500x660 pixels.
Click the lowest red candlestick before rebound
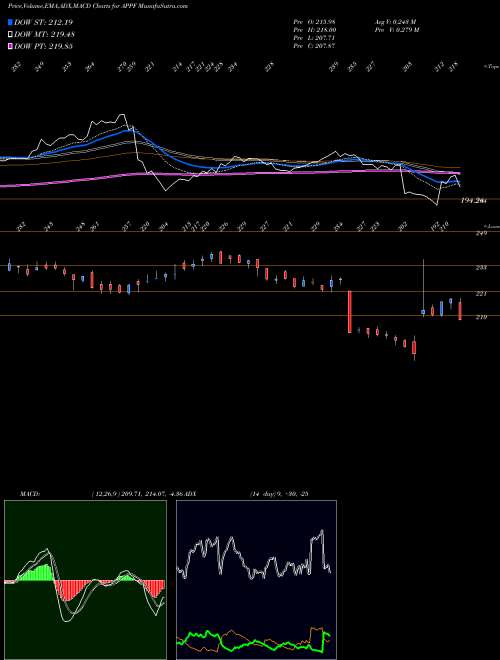pyautogui.click(x=414, y=348)
